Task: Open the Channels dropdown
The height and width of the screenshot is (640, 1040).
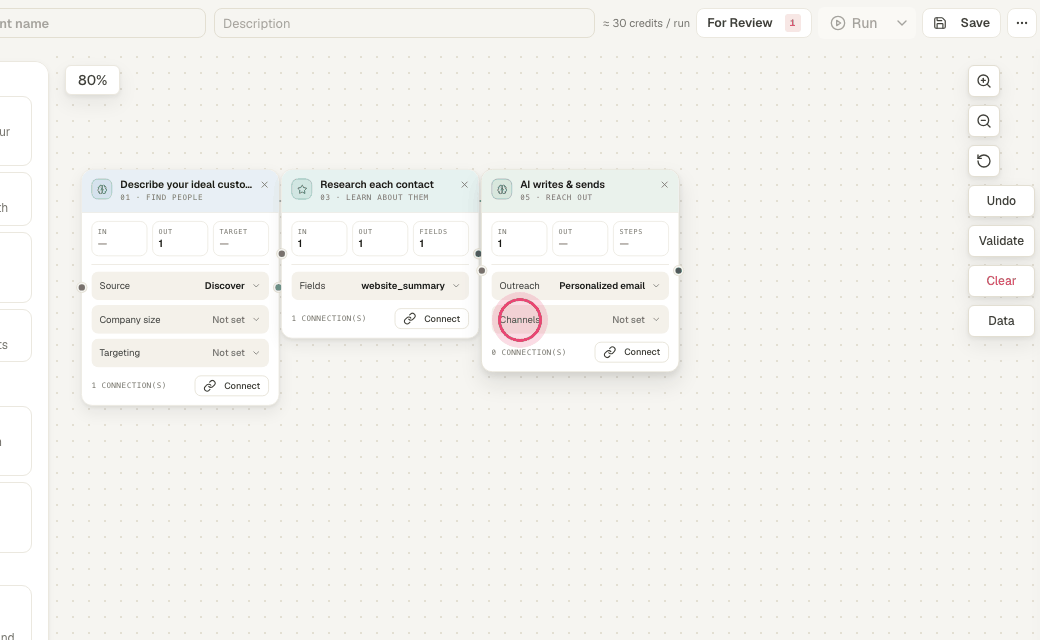Action: (x=580, y=320)
